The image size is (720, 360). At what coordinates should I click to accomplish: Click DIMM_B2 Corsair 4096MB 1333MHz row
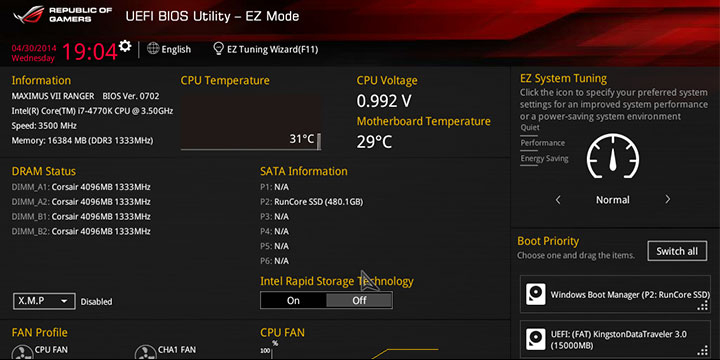[x=81, y=231]
